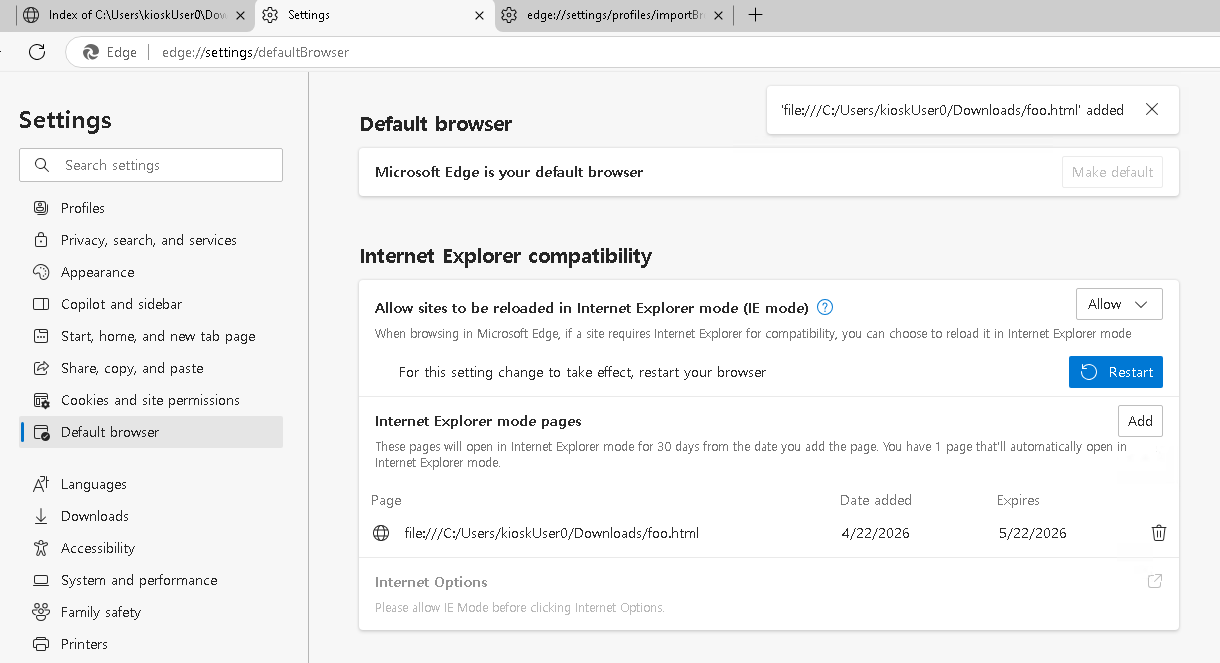This screenshot has height=663, width=1220.
Task: Click the globe icon beside foo.html
Action: [x=381, y=533]
